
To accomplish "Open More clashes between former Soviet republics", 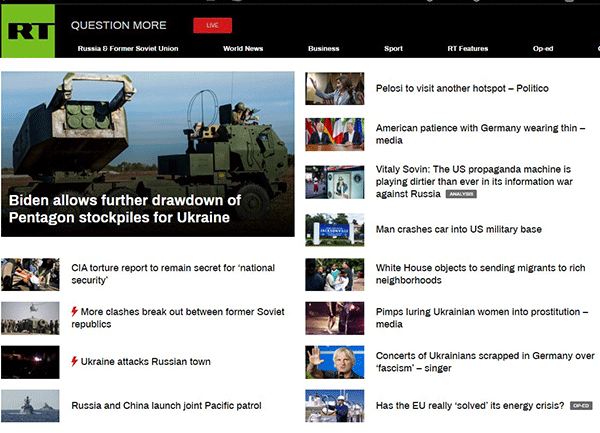I will (178, 318).
